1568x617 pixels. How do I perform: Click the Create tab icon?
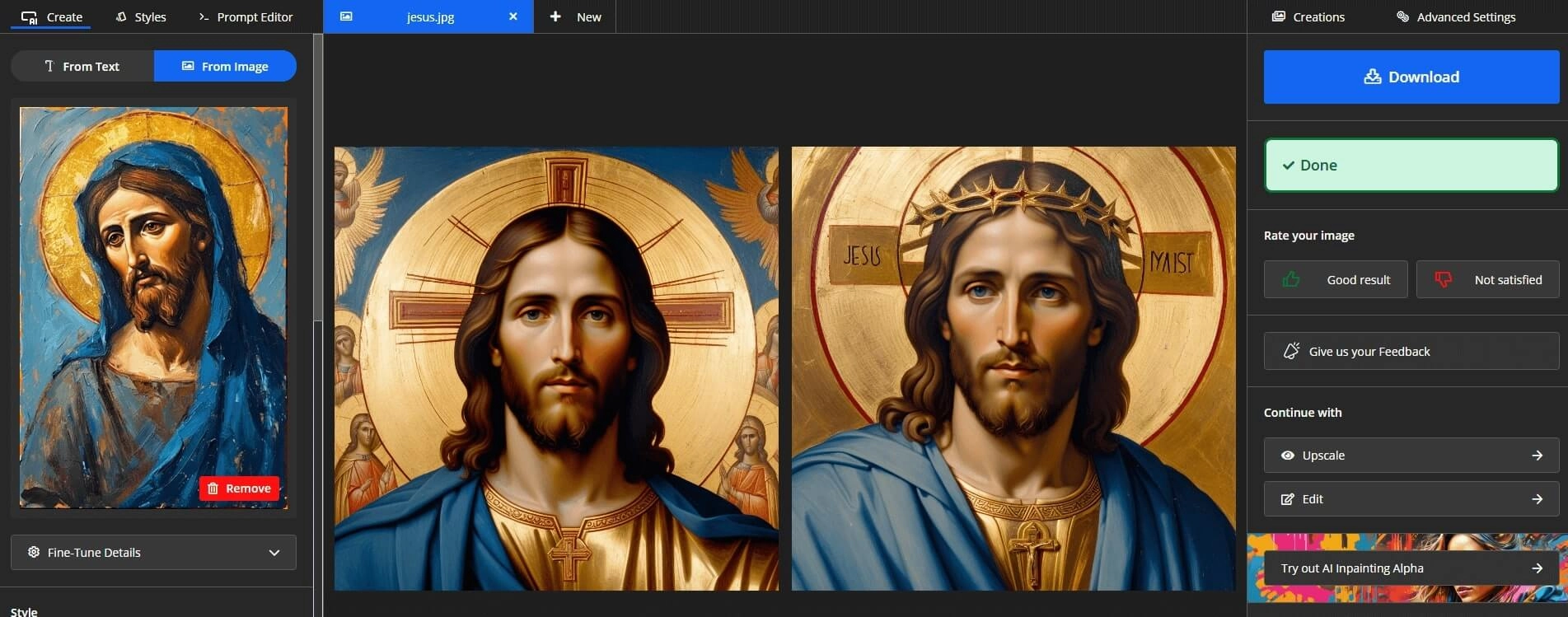(x=29, y=16)
